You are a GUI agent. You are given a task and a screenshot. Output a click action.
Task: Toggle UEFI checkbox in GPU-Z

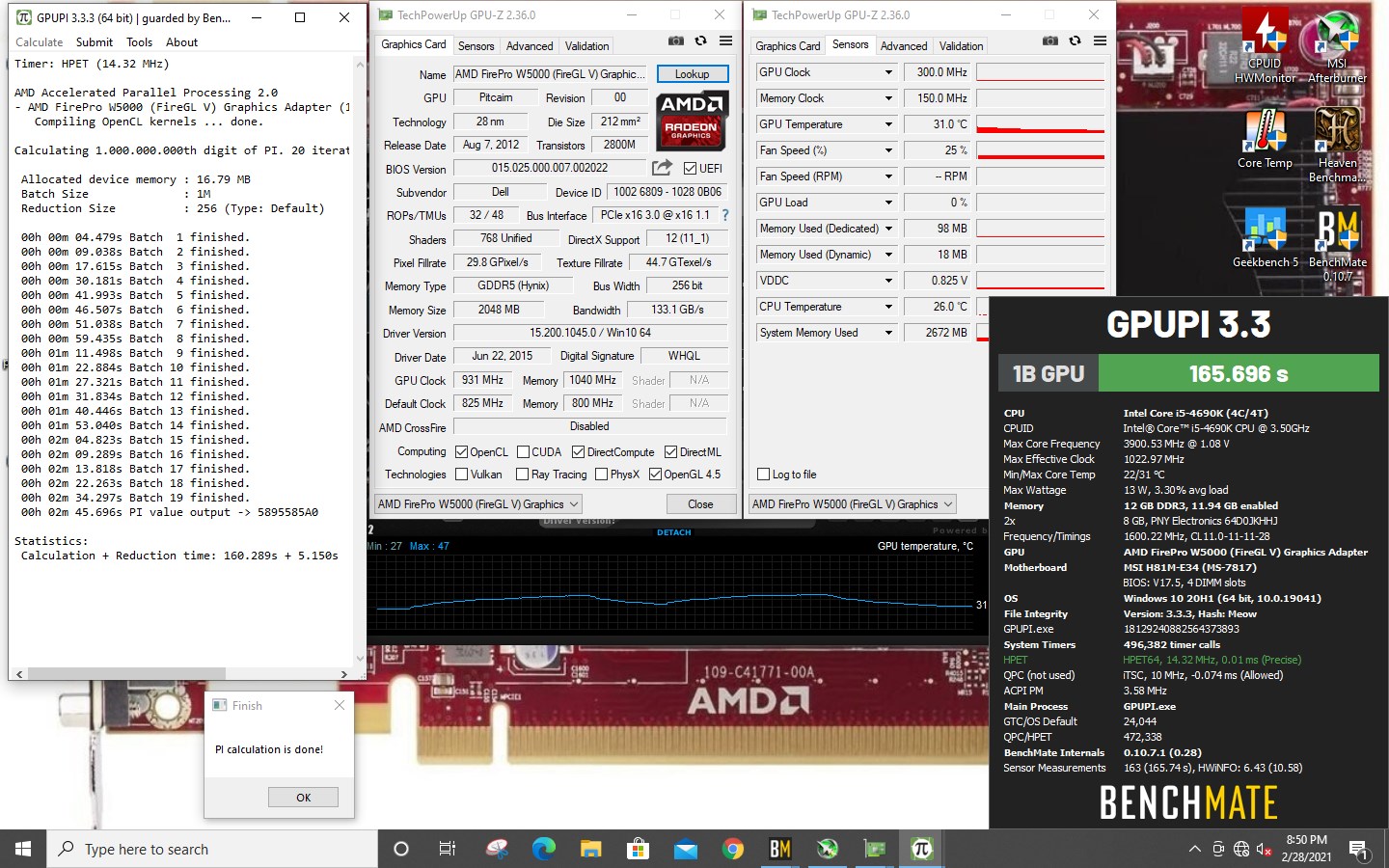point(690,168)
